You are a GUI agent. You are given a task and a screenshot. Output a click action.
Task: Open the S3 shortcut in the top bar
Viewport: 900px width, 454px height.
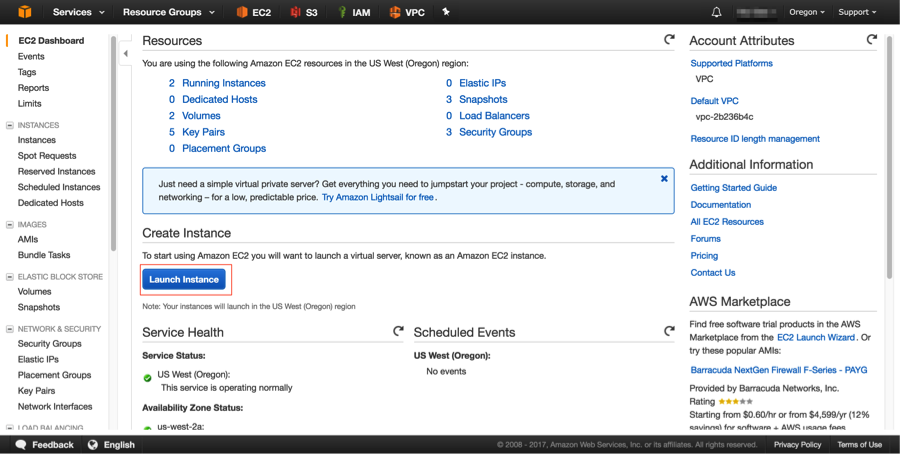click(x=302, y=12)
